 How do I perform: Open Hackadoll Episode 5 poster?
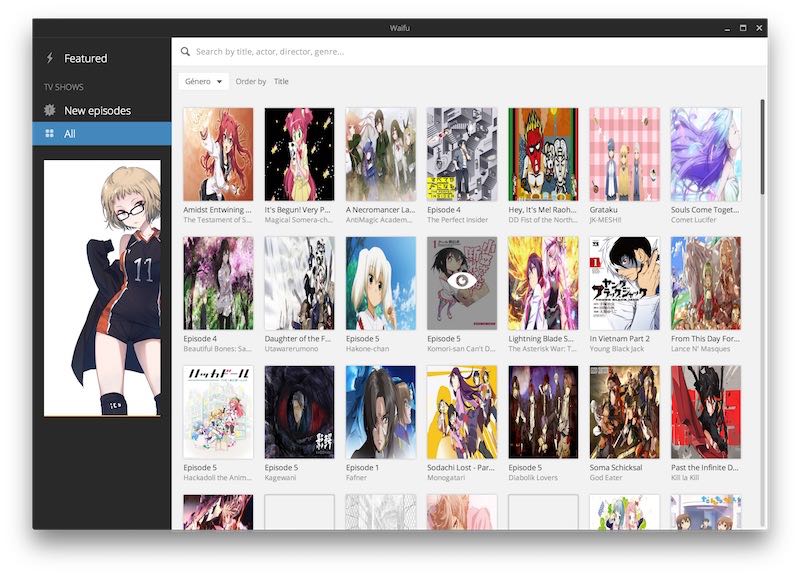point(218,412)
